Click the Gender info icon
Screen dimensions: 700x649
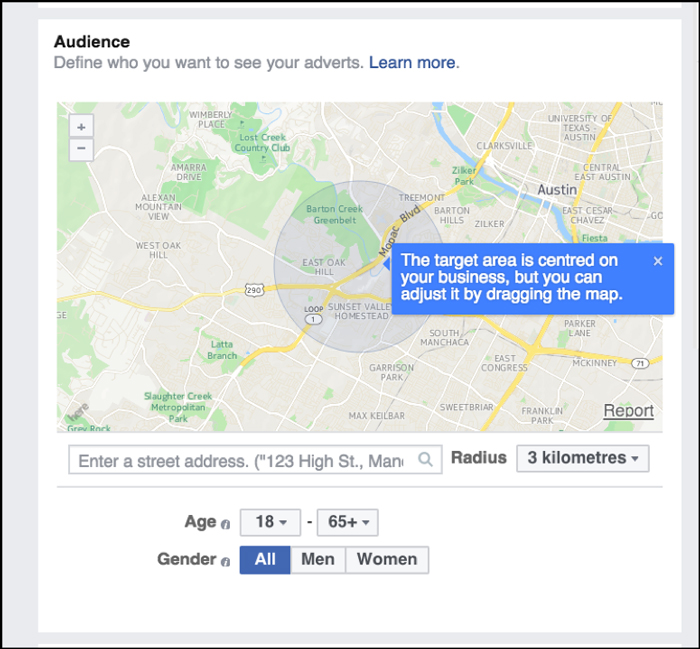(226, 561)
